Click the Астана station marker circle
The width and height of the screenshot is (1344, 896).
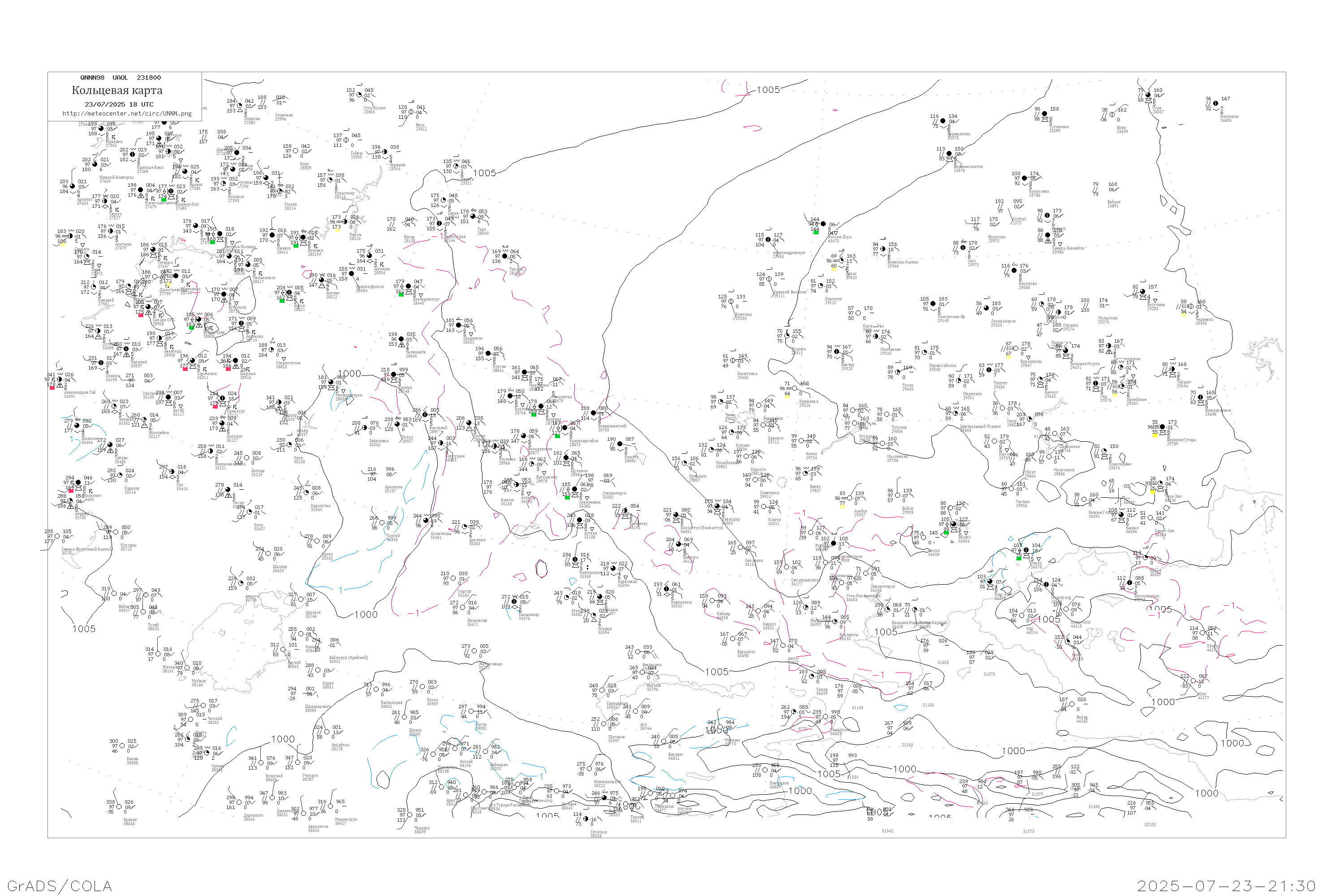[x=579, y=521]
